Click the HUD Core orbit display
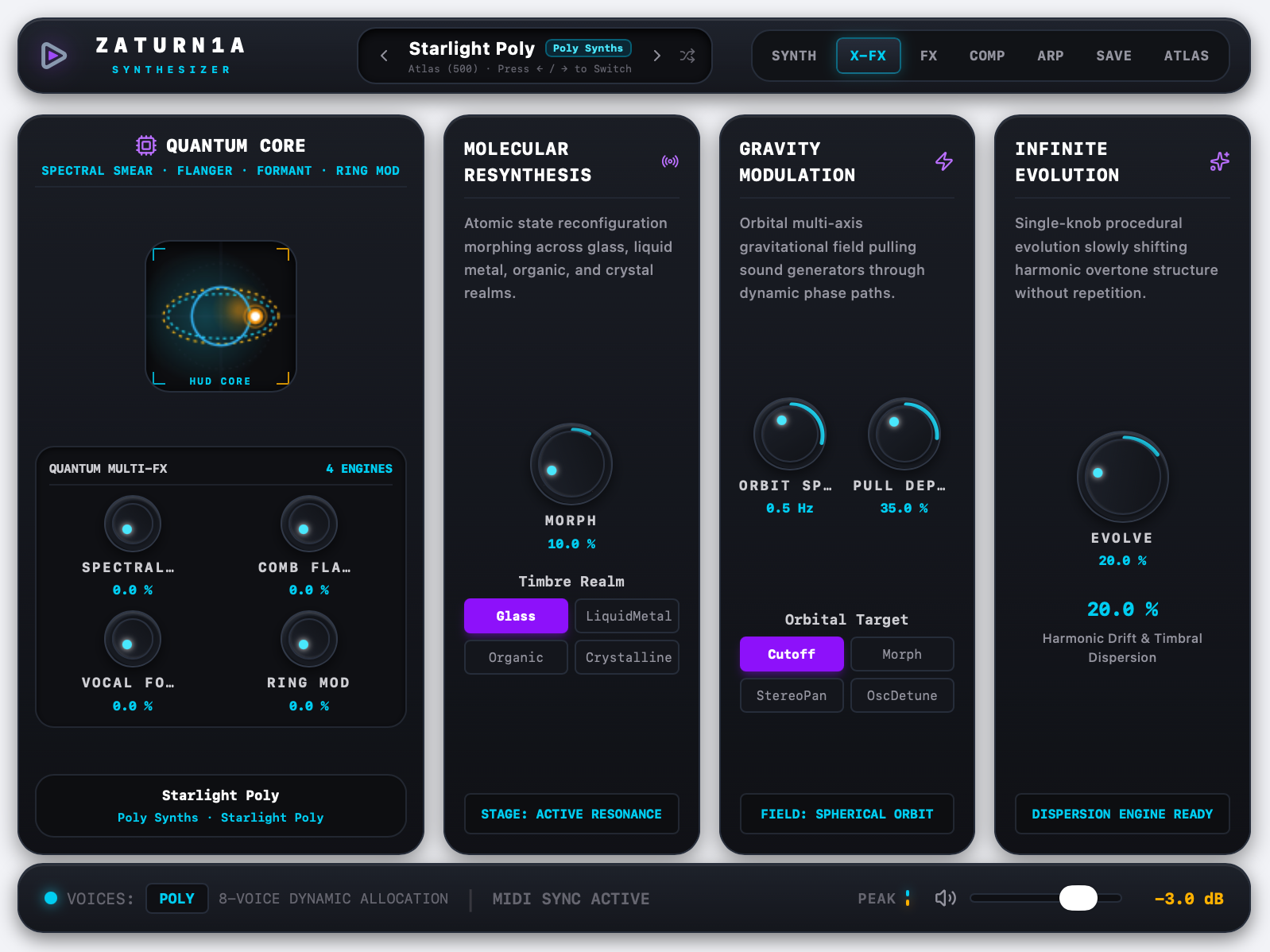The image size is (1270, 952). point(221,316)
